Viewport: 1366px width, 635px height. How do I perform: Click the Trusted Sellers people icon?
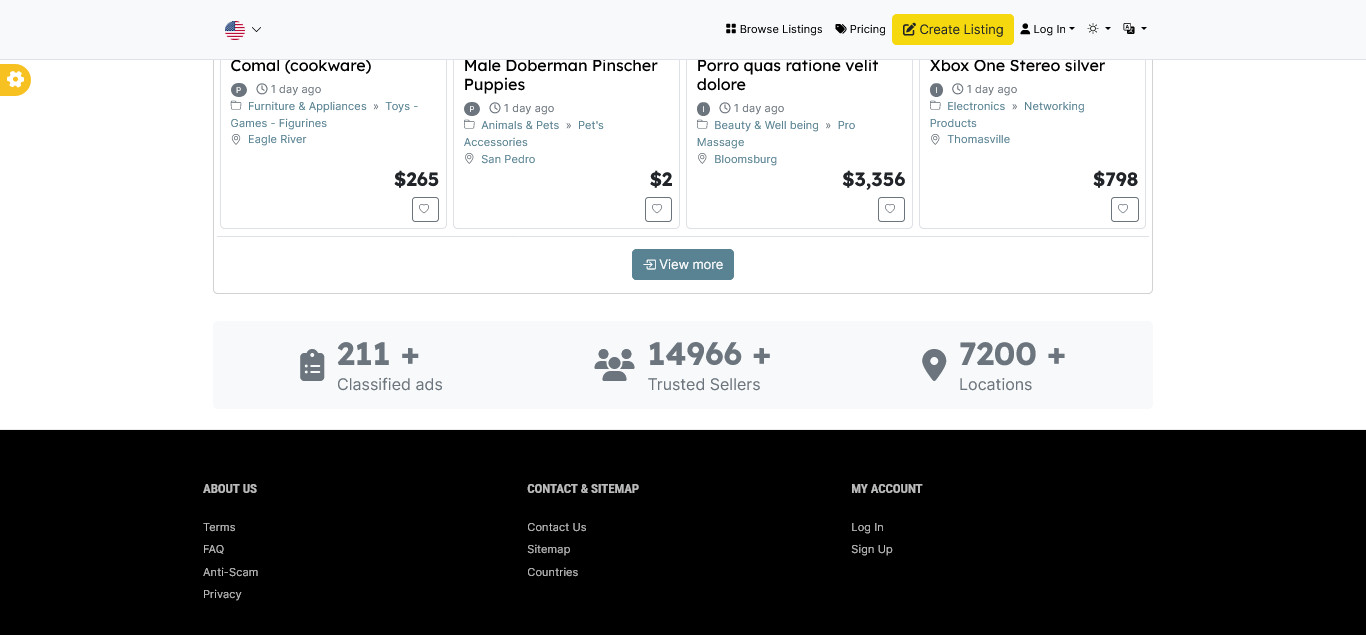614,365
